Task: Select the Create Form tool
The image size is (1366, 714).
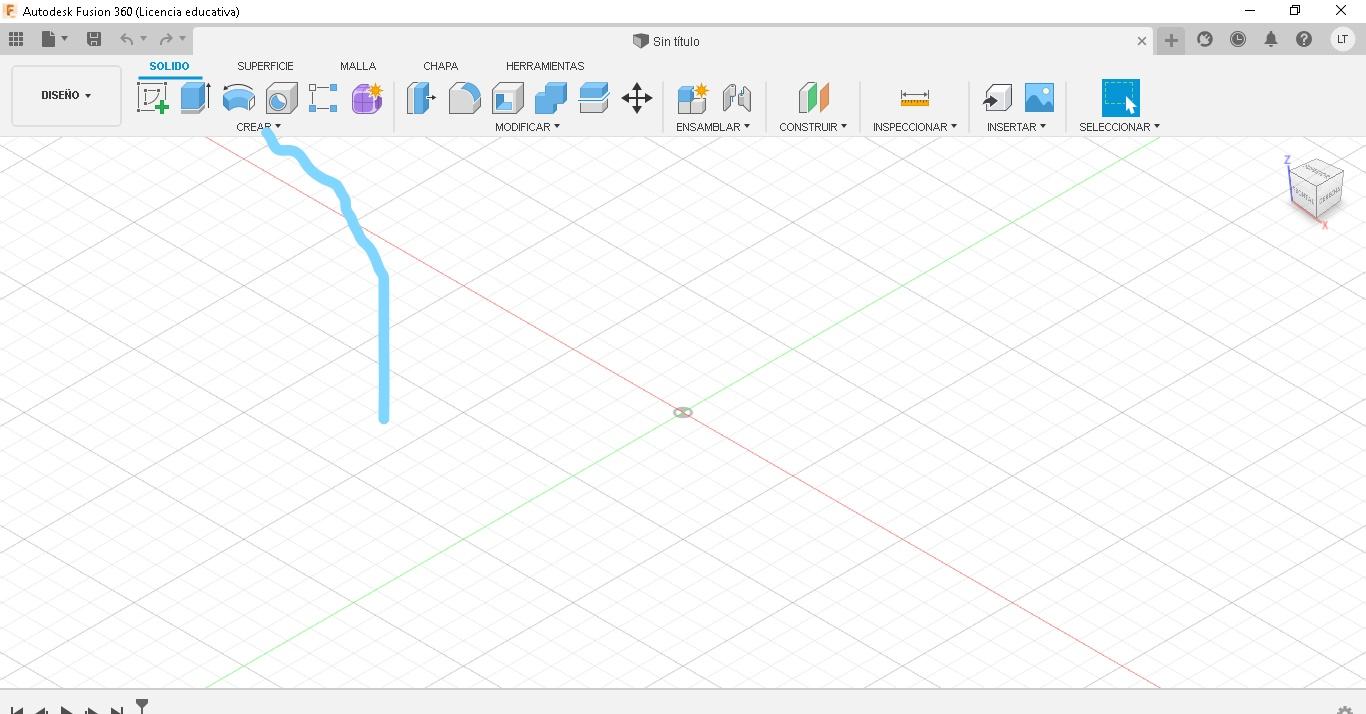Action: coord(367,98)
